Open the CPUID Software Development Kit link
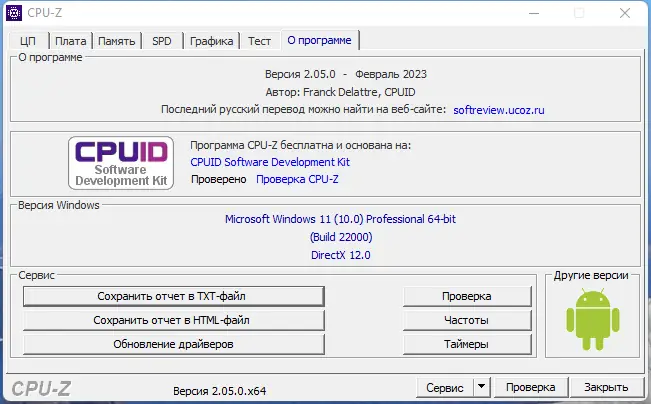 click(x=270, y=162)
